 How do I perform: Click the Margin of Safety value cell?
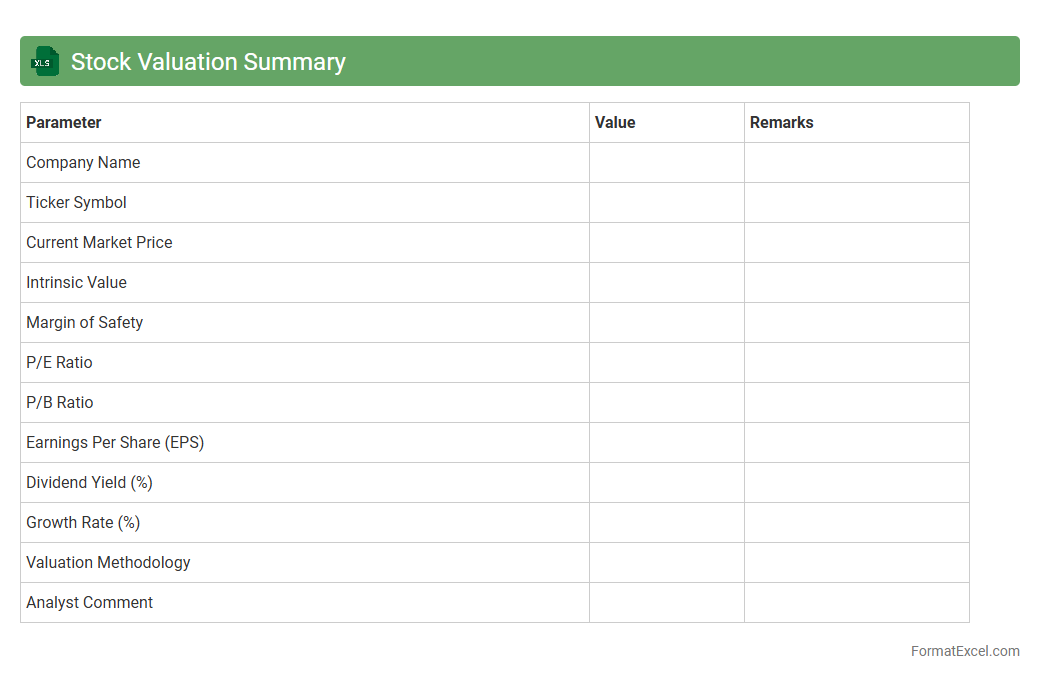[666, 323]
